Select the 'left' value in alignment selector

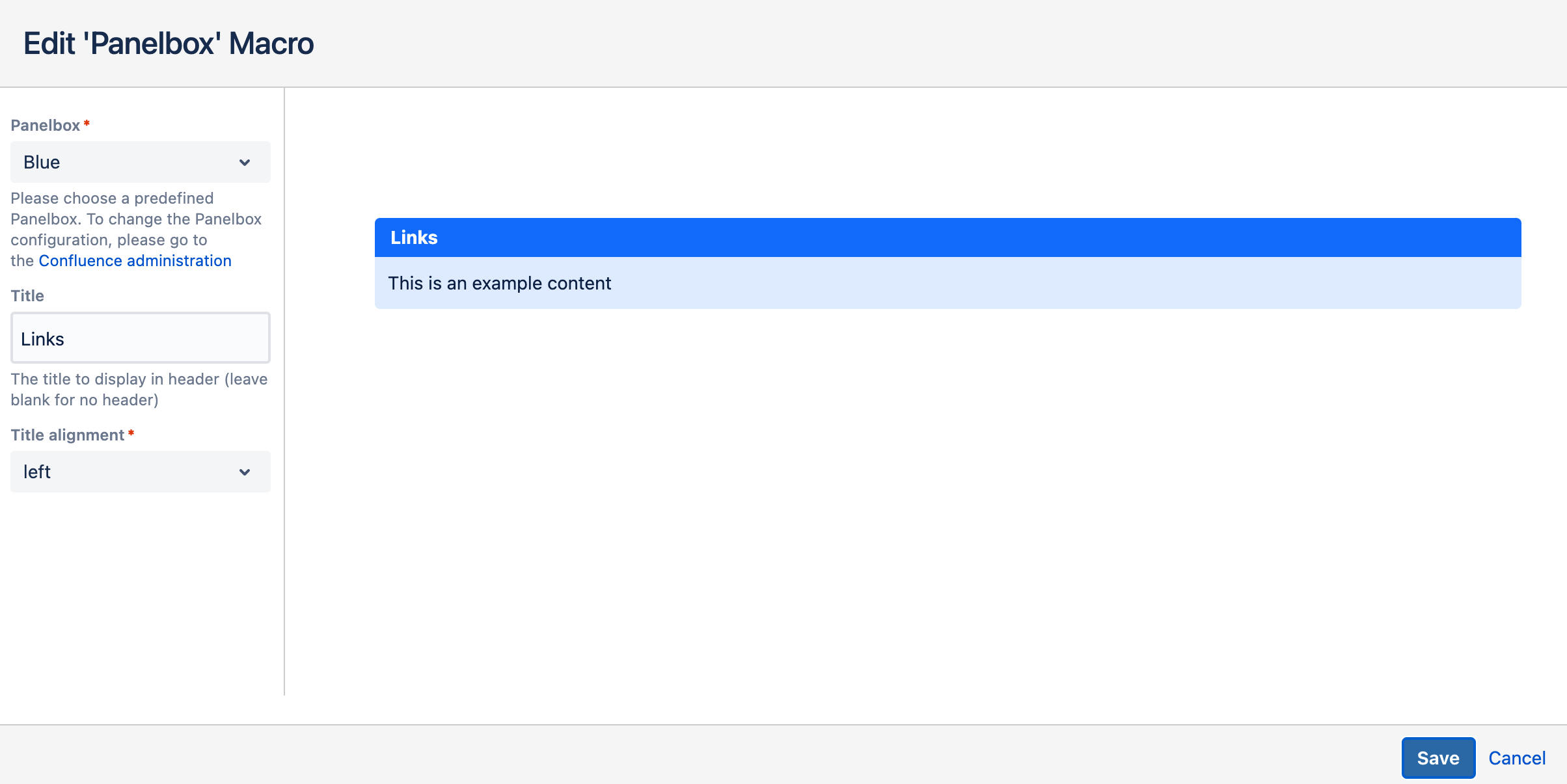(37, 472)
